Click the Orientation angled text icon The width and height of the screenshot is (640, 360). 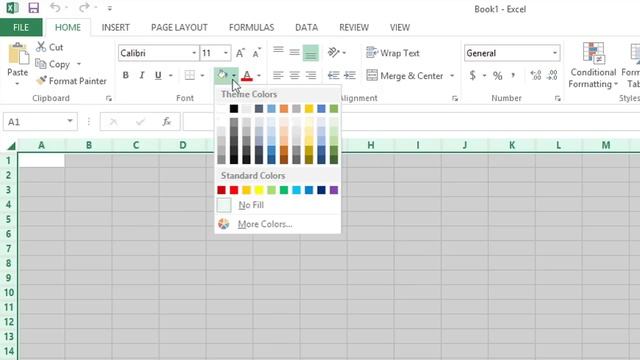click(333, 52)
